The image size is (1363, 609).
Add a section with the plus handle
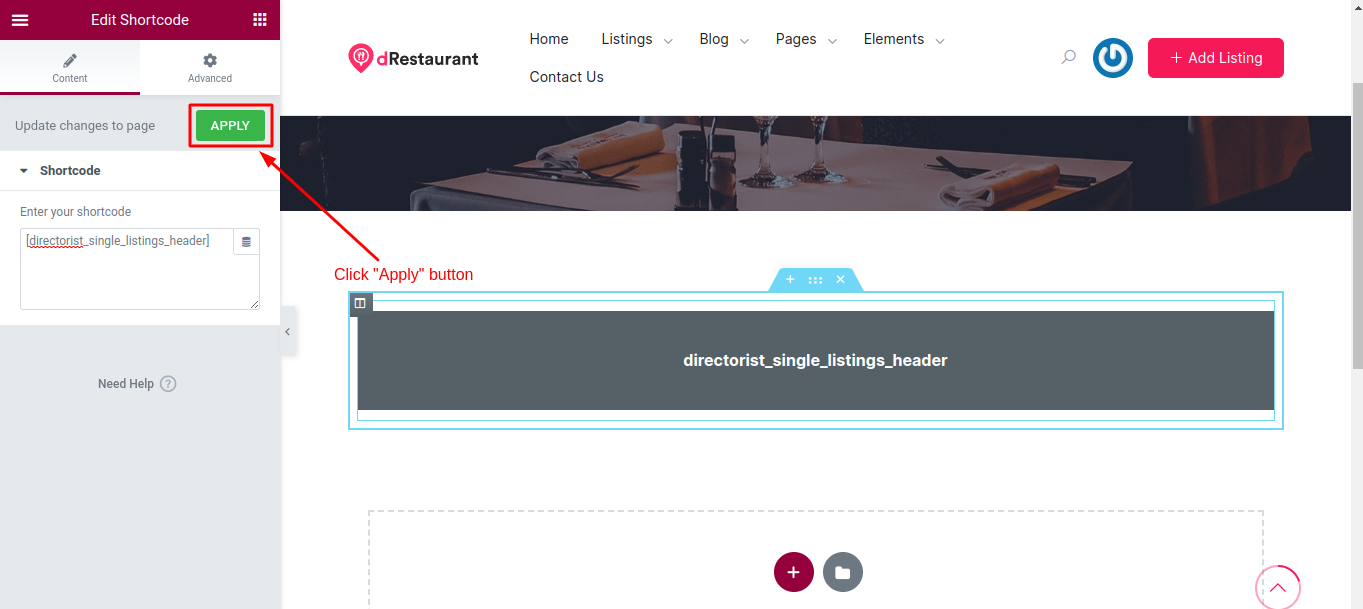pos(790,280)
